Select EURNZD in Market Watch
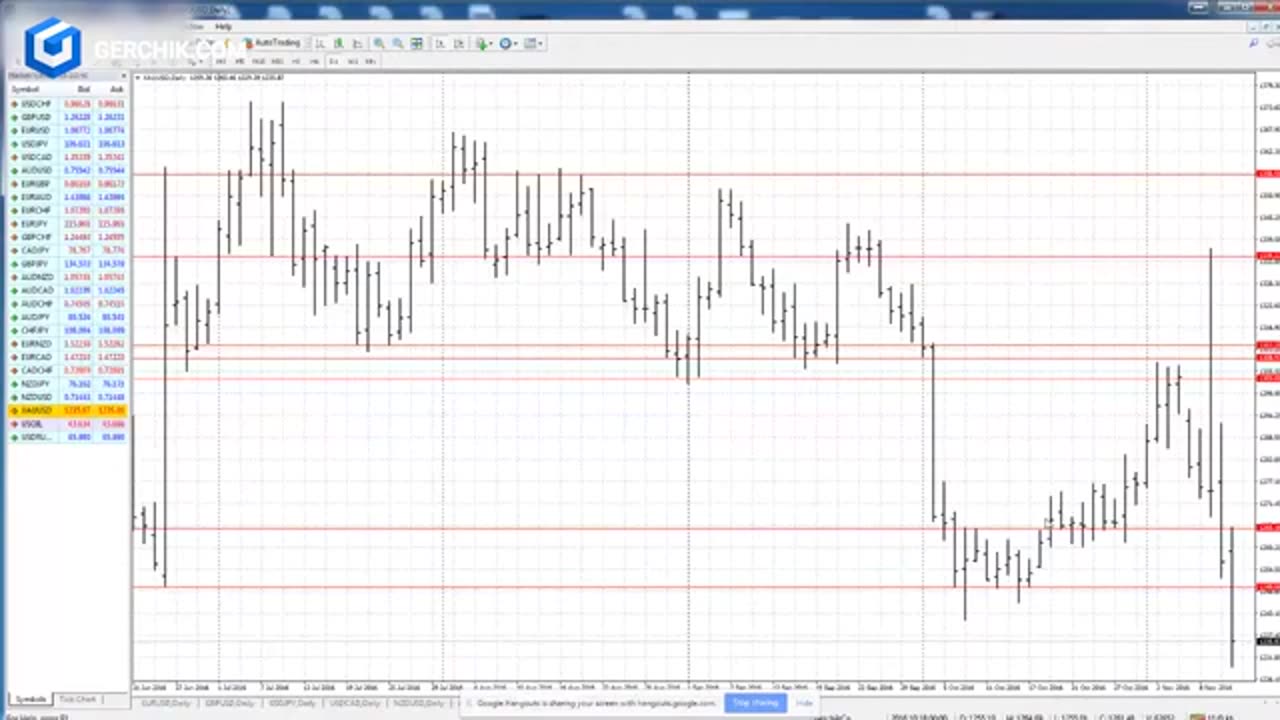1280x720 pixels. (67, 344)
